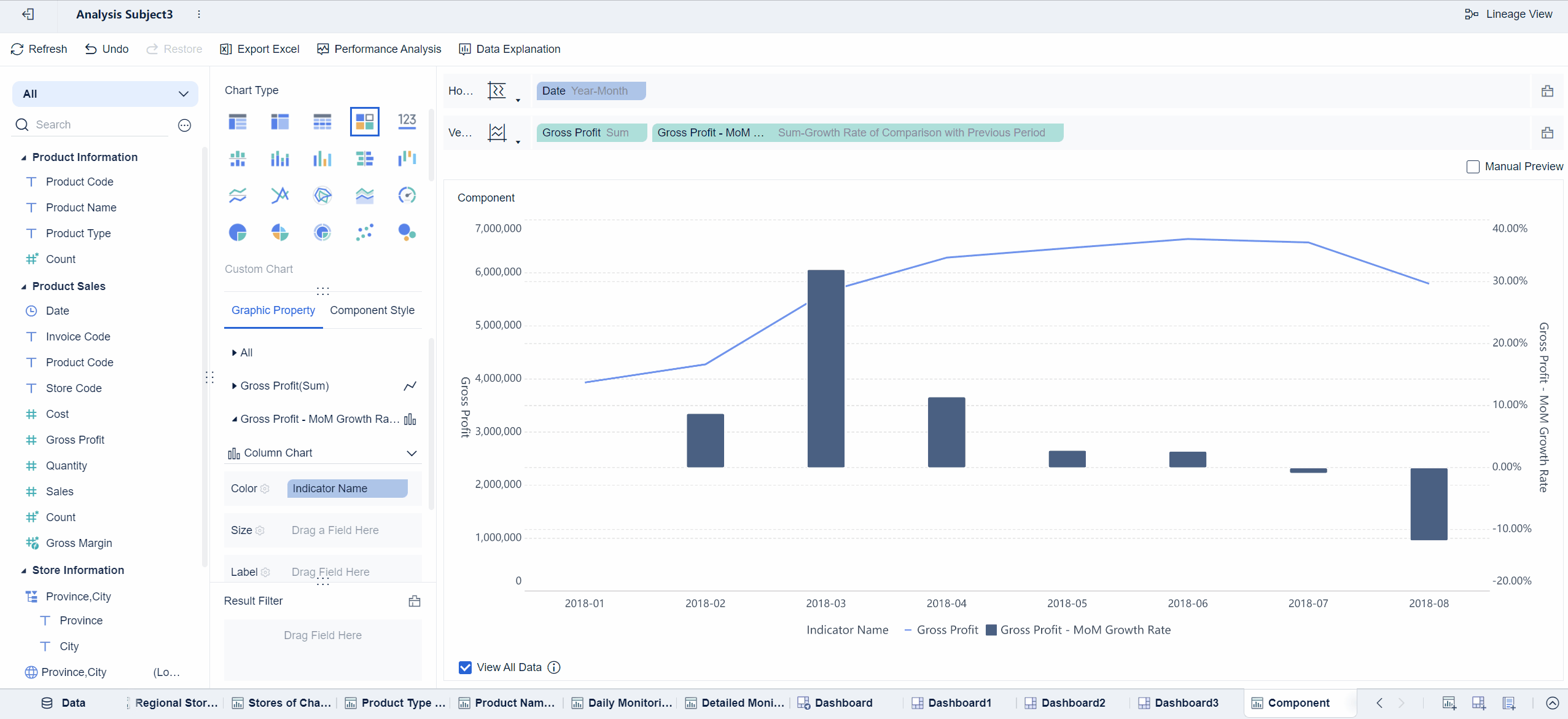This screenshot has height=719, width=1568.
Task: Switch to the Component Style tab
Action: pyautogui.click(x=372, y=310)
